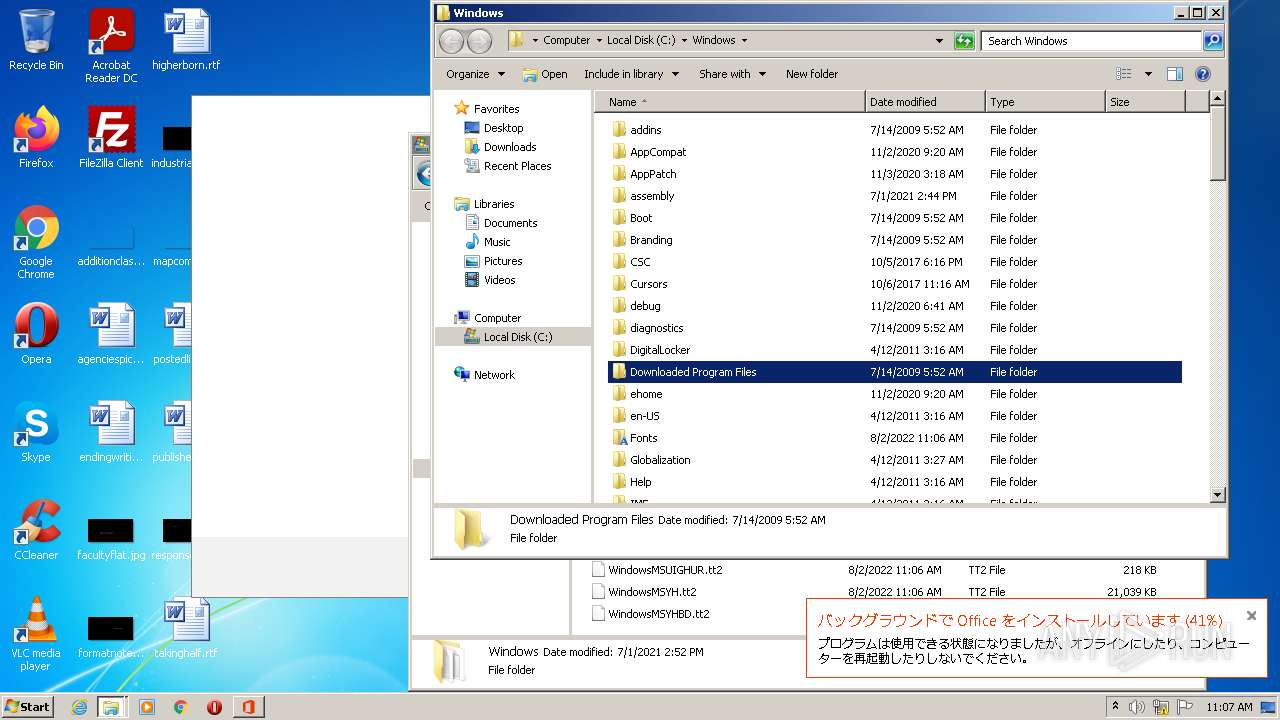Screen dimensions: 1280x720
Task: Select Desktop under Favorites
Action: click(x=503, y=128)
